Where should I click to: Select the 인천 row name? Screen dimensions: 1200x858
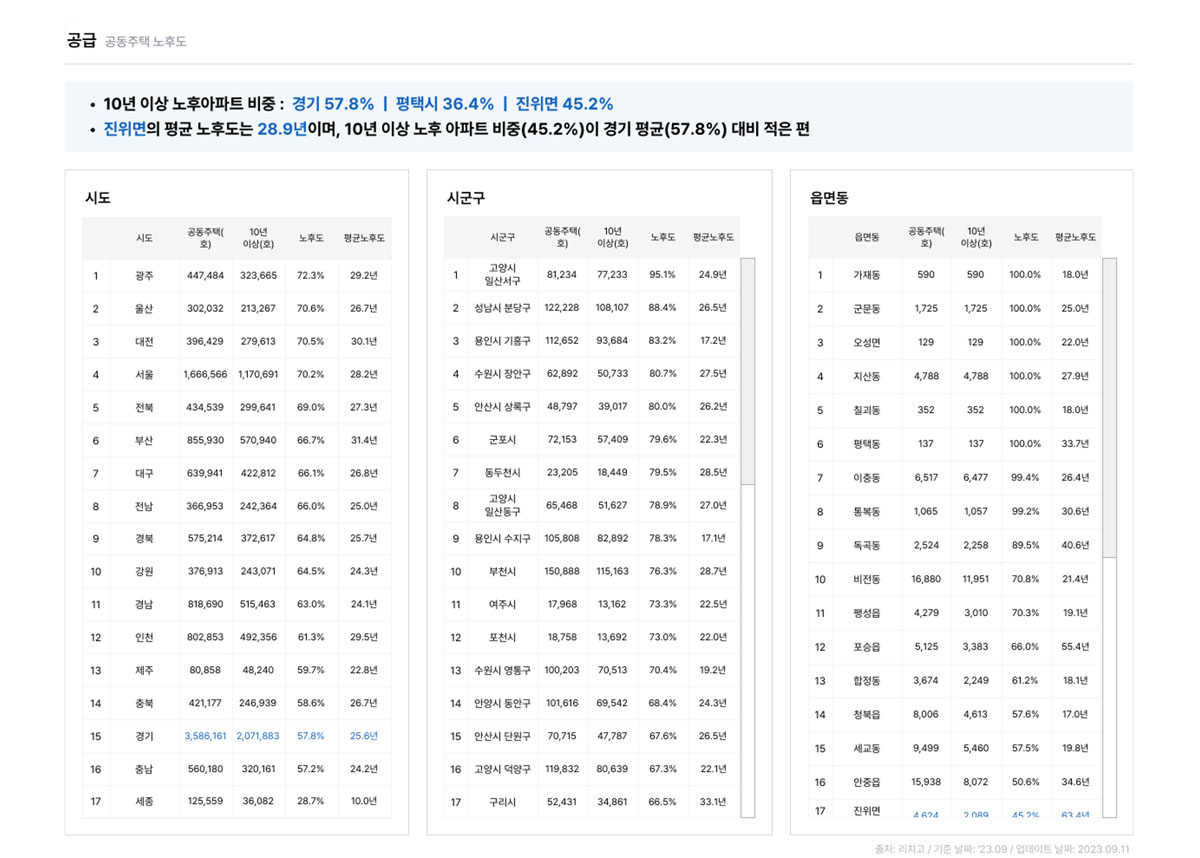point(145,637)
